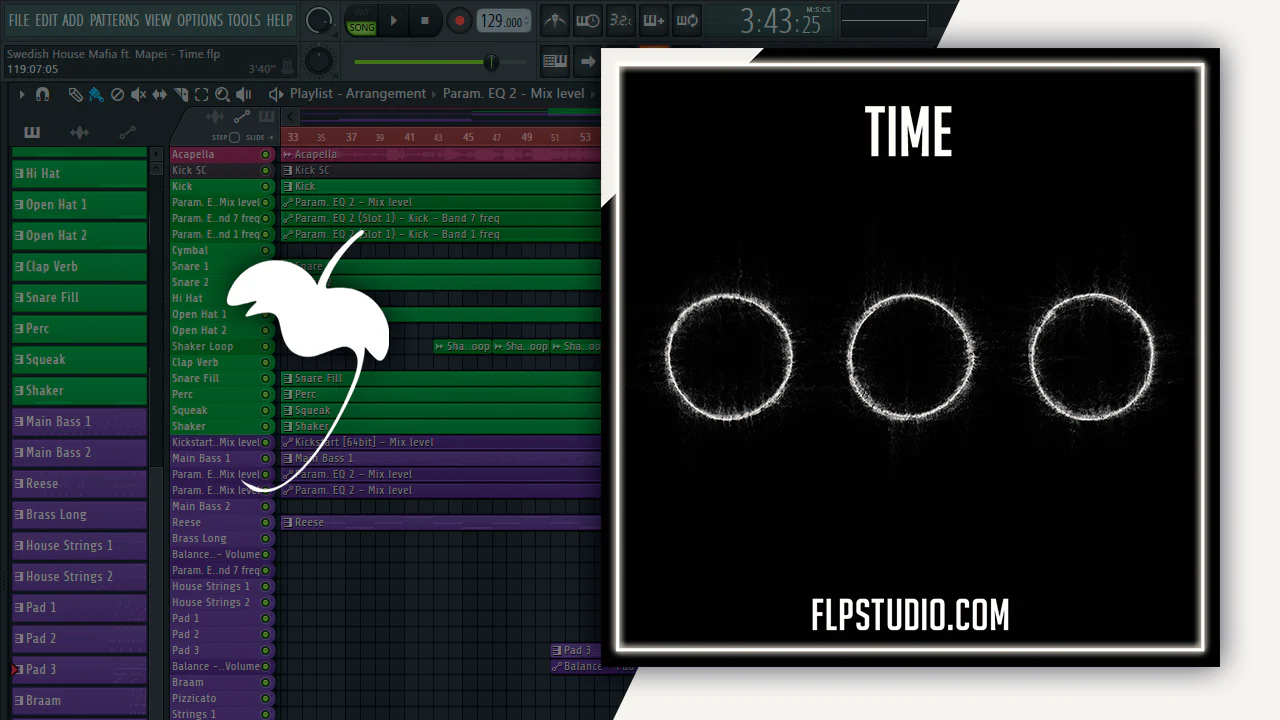Select the Reese clip in the playlist
This screenshot has height=720, width=1280.
point(441,522)
